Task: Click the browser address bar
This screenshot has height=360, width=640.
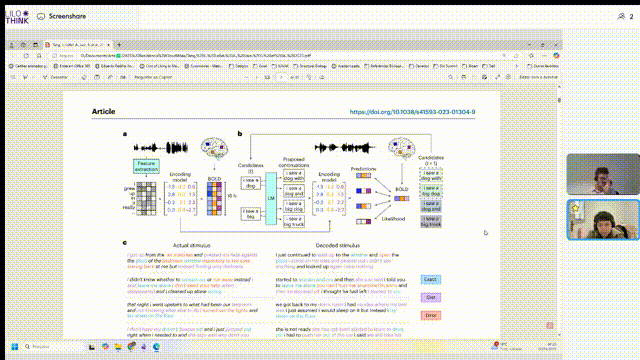Action: point(278,56)
